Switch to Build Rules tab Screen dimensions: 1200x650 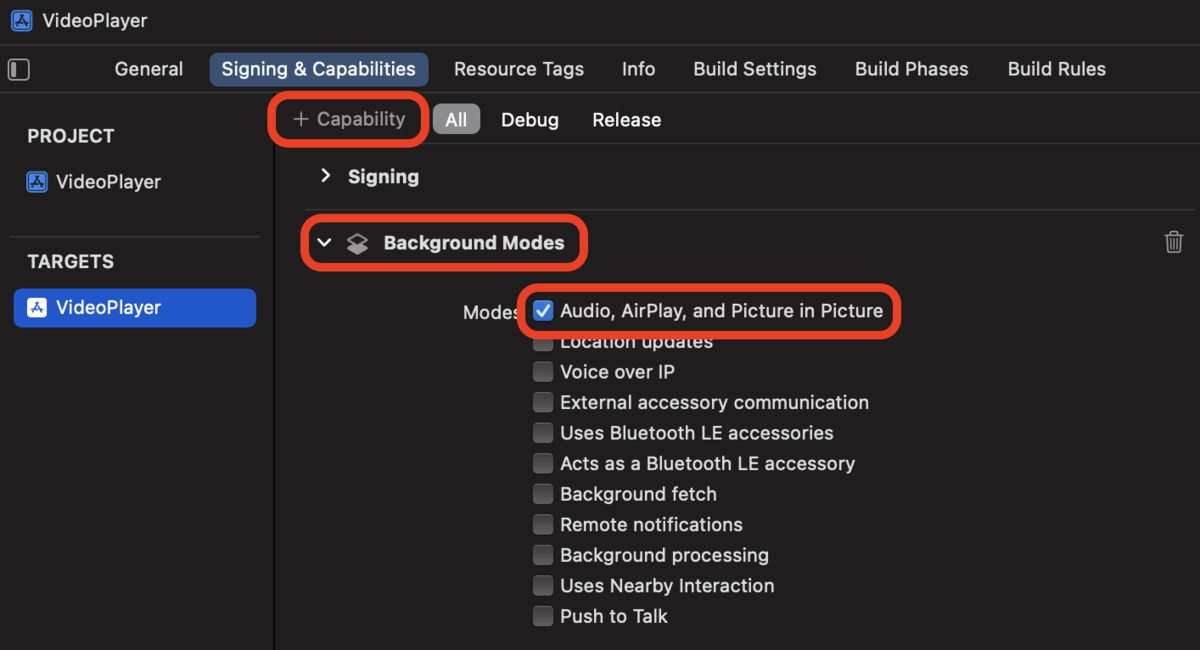point(1057,69)
